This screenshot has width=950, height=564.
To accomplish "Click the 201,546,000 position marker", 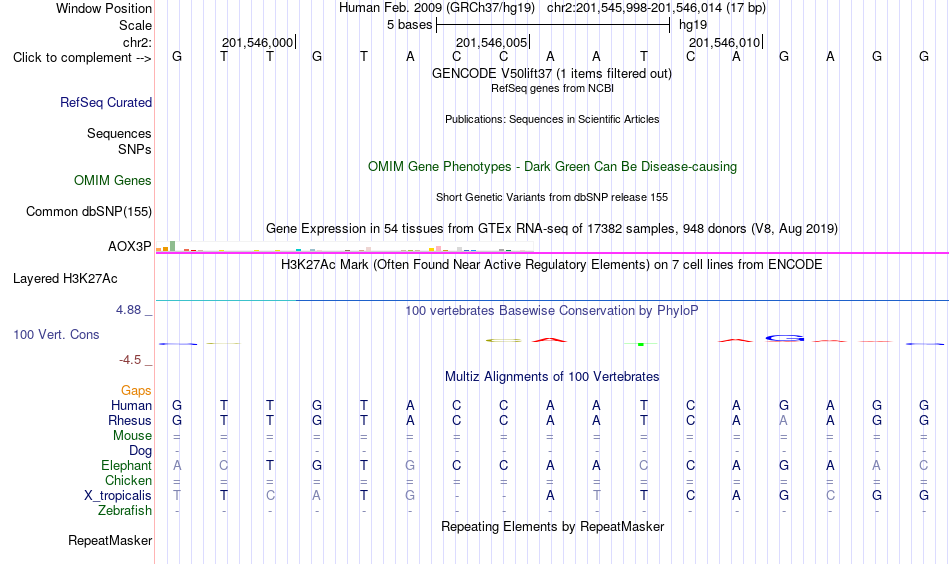I will 257,42.
